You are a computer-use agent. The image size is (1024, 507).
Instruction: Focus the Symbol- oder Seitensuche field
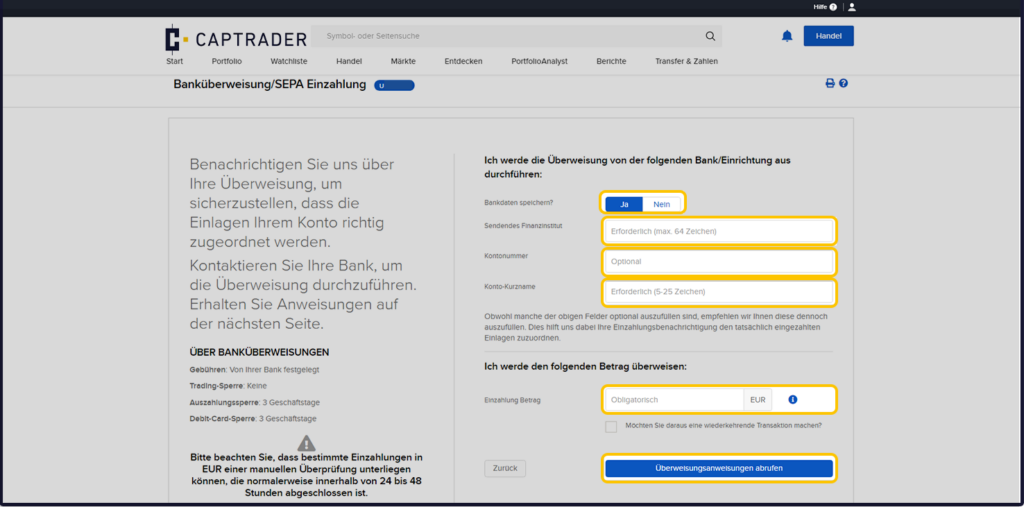516,36
